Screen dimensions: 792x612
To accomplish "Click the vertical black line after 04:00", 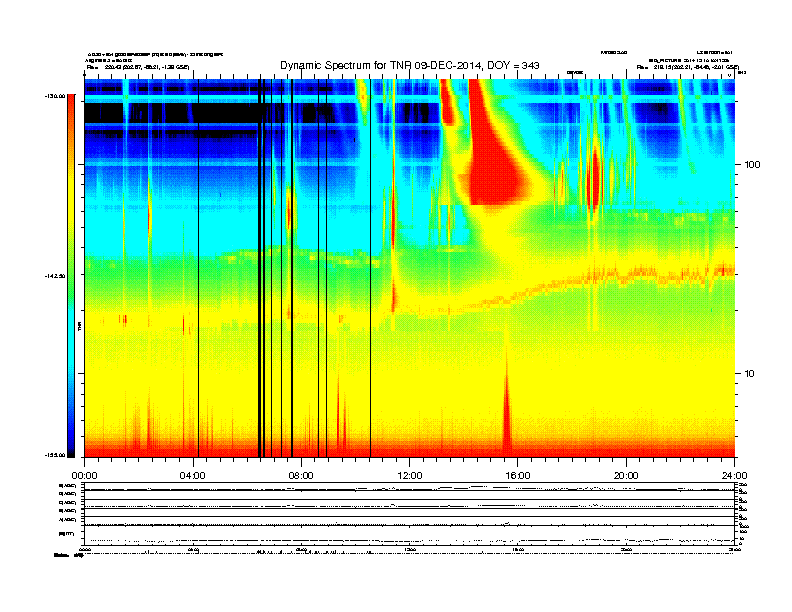I will [198, 268].
